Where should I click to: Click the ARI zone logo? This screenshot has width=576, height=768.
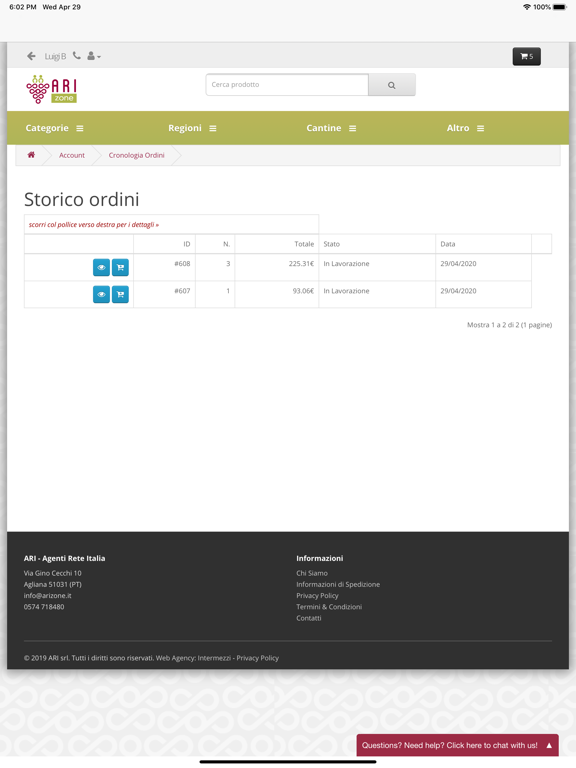click(51, 89)
